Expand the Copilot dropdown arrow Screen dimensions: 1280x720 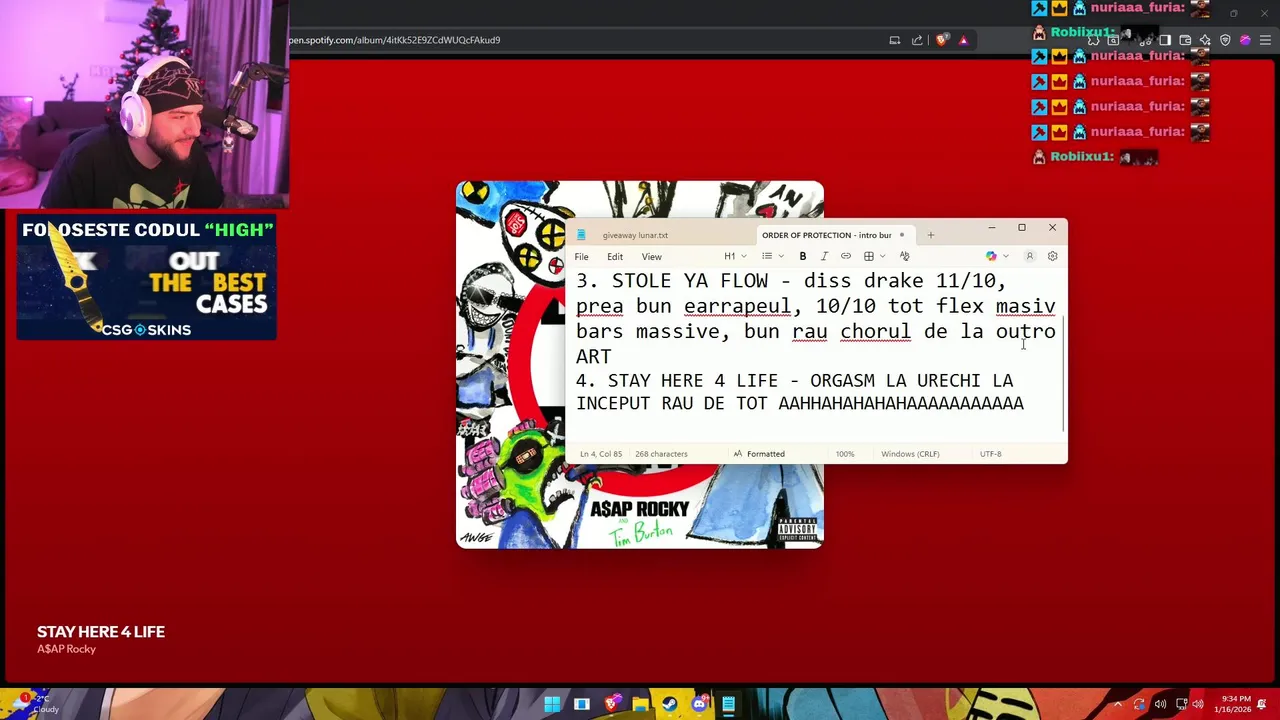pos(1005,256)
